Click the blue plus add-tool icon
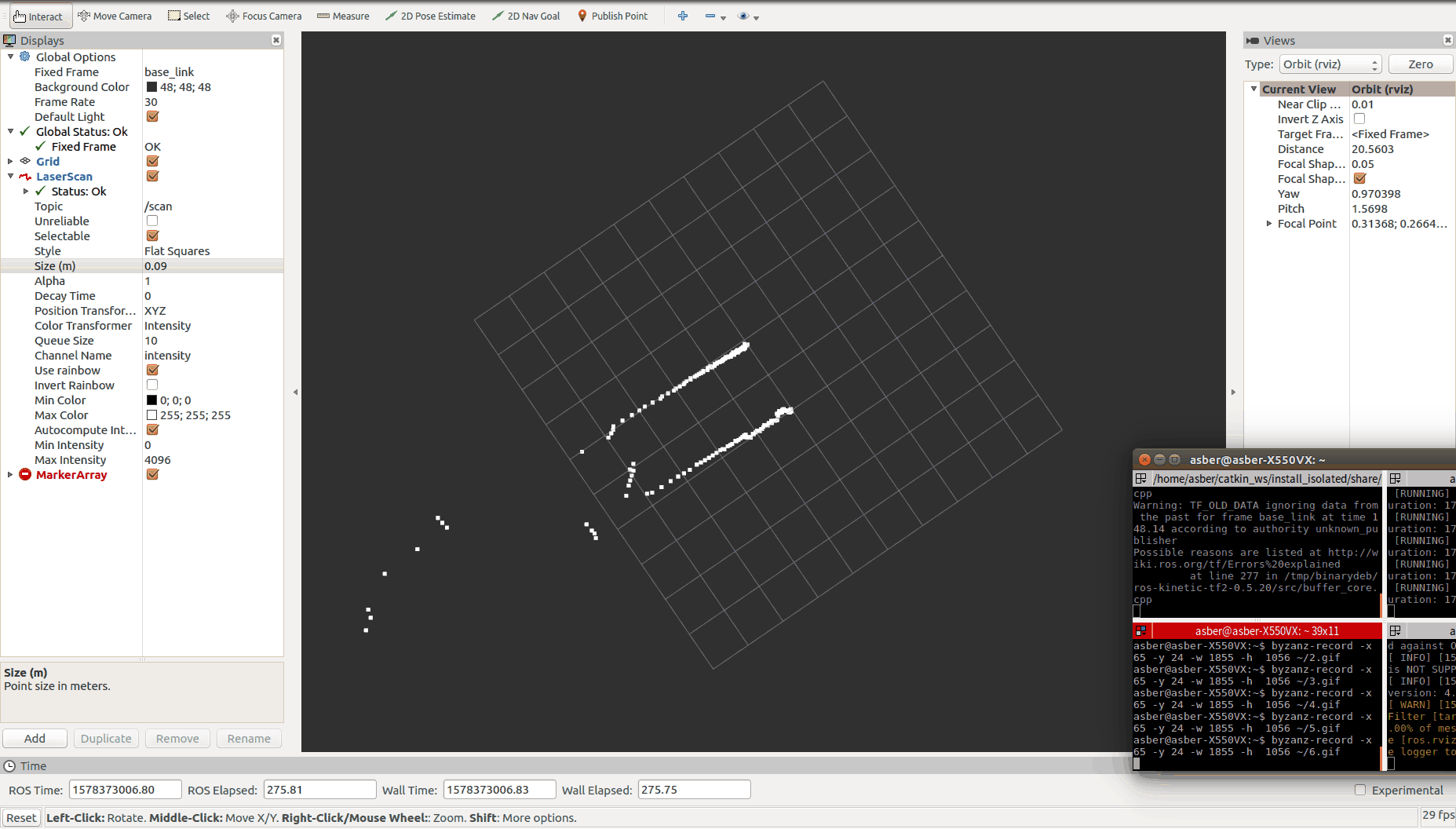Viewport: 1456px width, 829px height. coord(683,16)
